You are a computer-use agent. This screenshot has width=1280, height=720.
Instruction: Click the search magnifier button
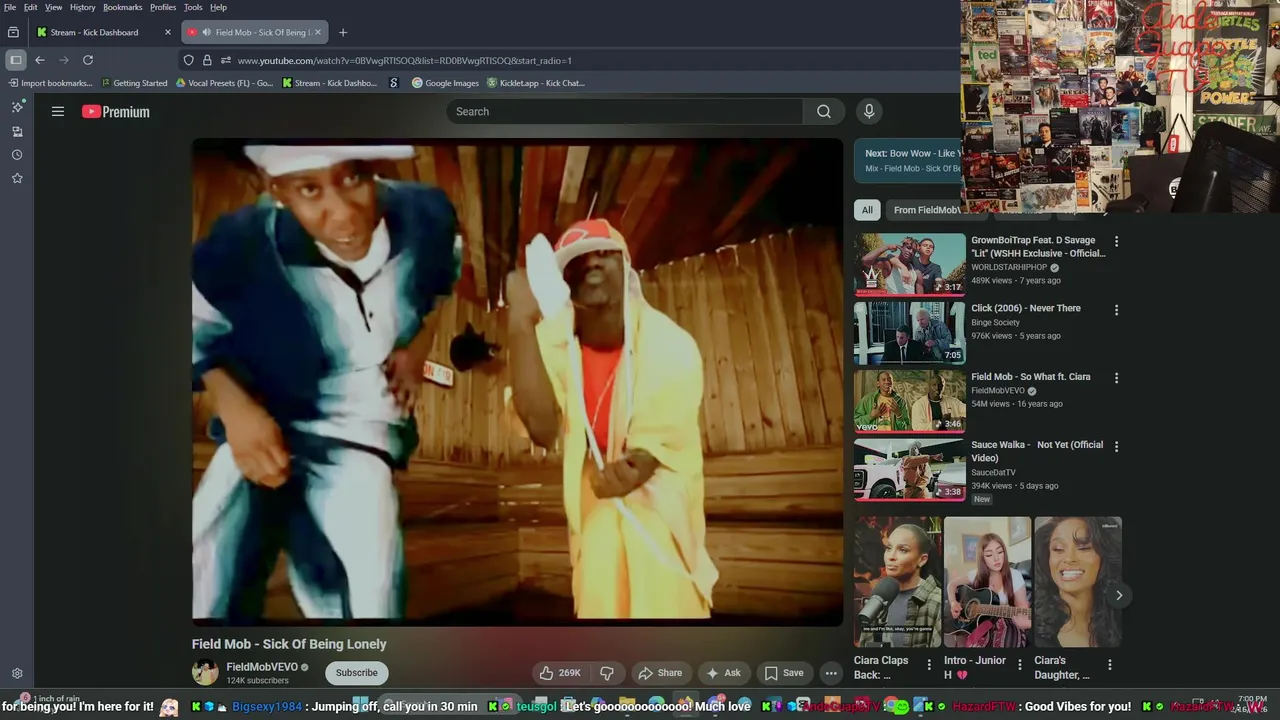click(x=824, y=112)
